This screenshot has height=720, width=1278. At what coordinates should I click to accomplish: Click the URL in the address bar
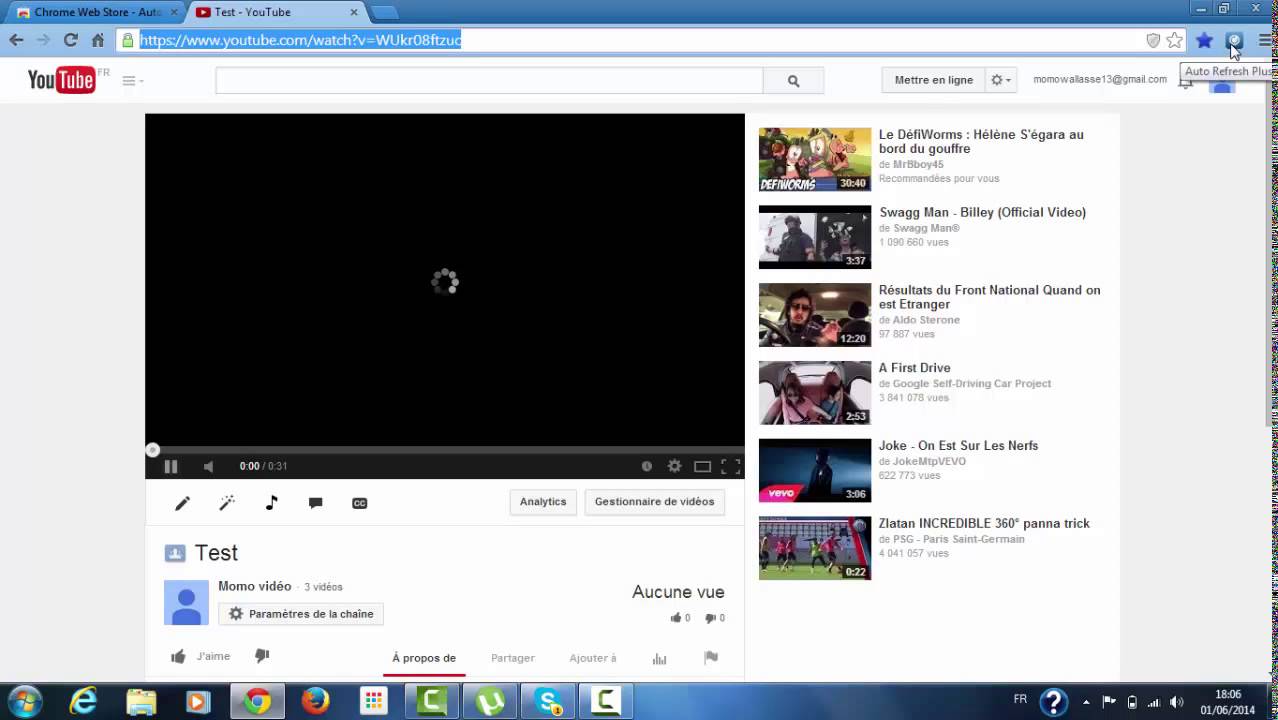[300, 40]
